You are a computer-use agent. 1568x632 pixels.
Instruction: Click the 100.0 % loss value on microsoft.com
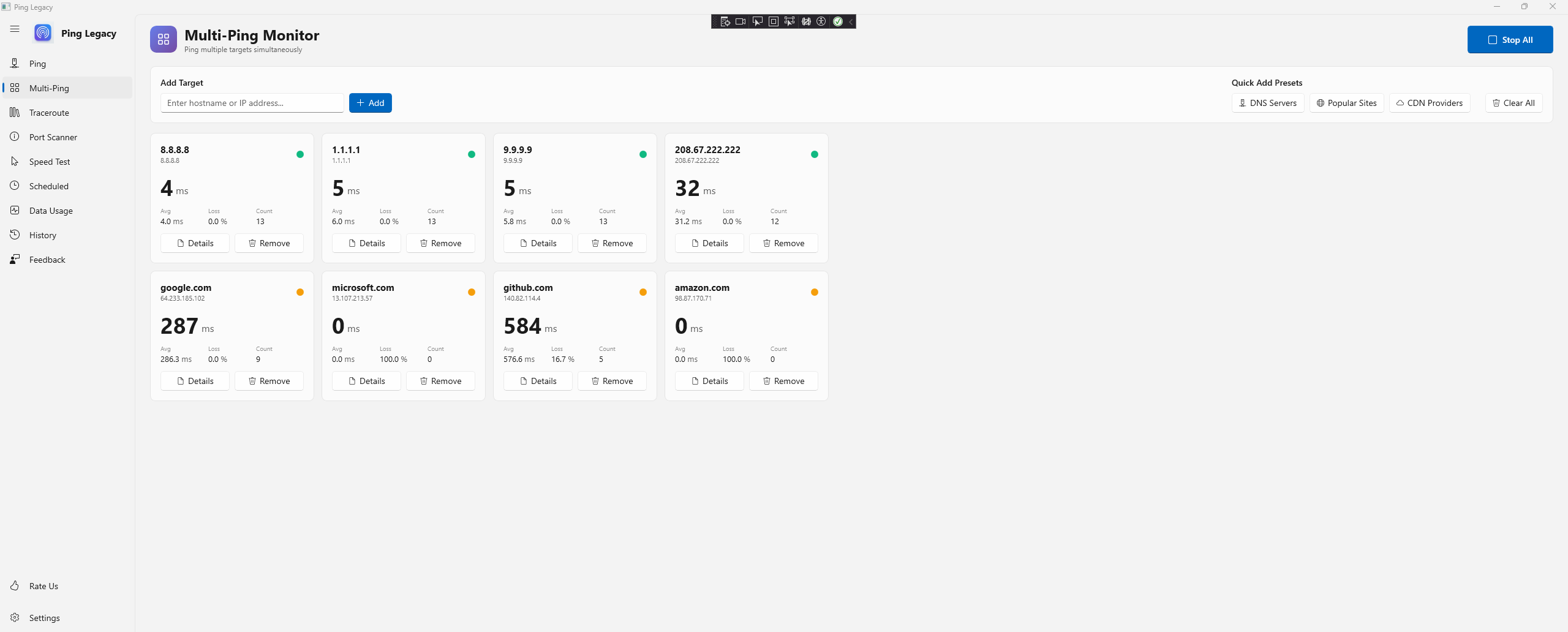click(393, 359)
